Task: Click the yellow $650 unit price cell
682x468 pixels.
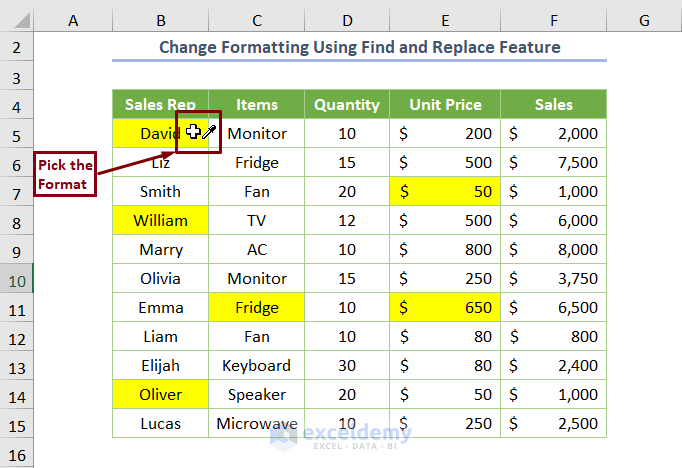Action: (445, 308)
